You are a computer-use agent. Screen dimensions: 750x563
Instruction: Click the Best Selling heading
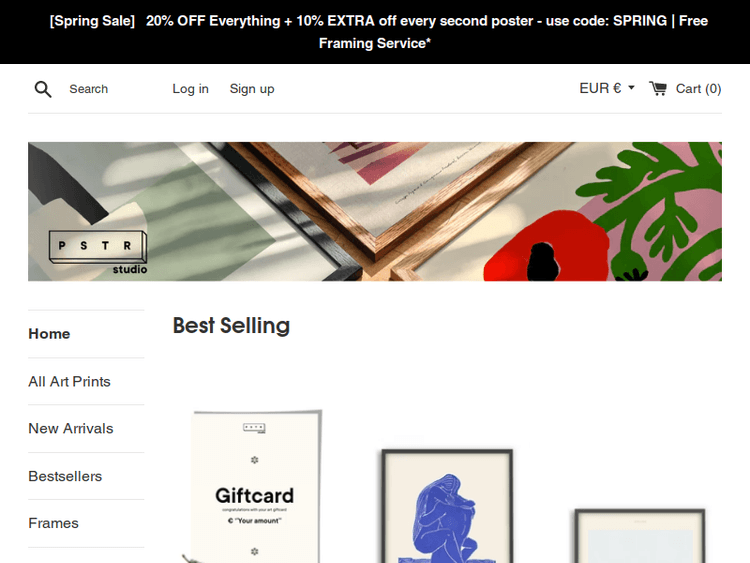(231, 326)
